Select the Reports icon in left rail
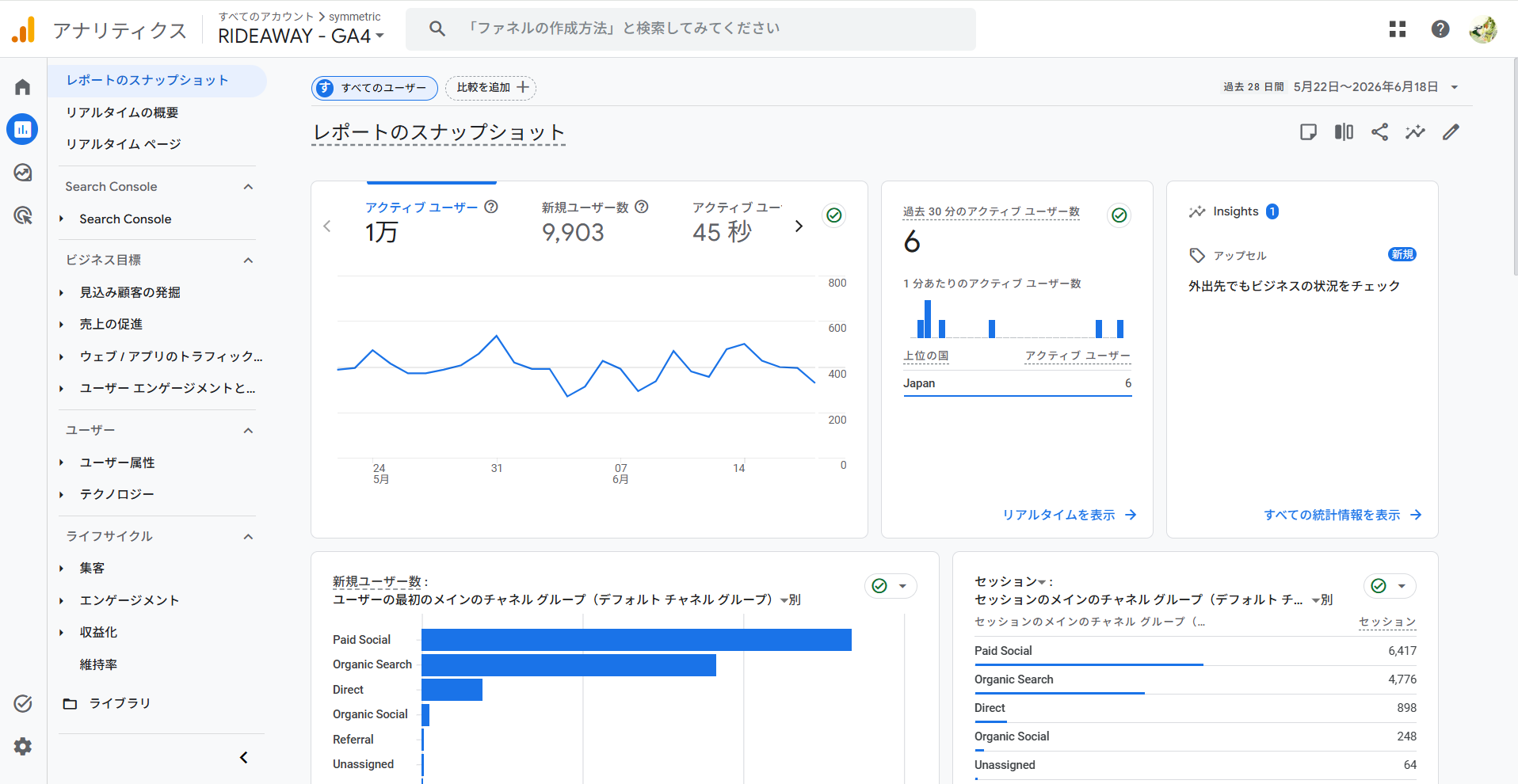The width and height of the screenshot is (1518, 784). click(23, 129)
